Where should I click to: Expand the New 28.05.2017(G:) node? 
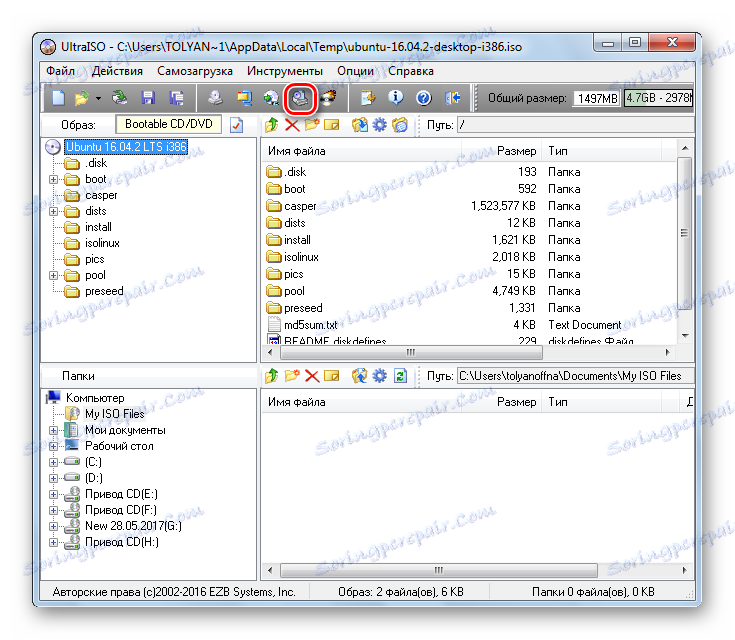point(53,526)
